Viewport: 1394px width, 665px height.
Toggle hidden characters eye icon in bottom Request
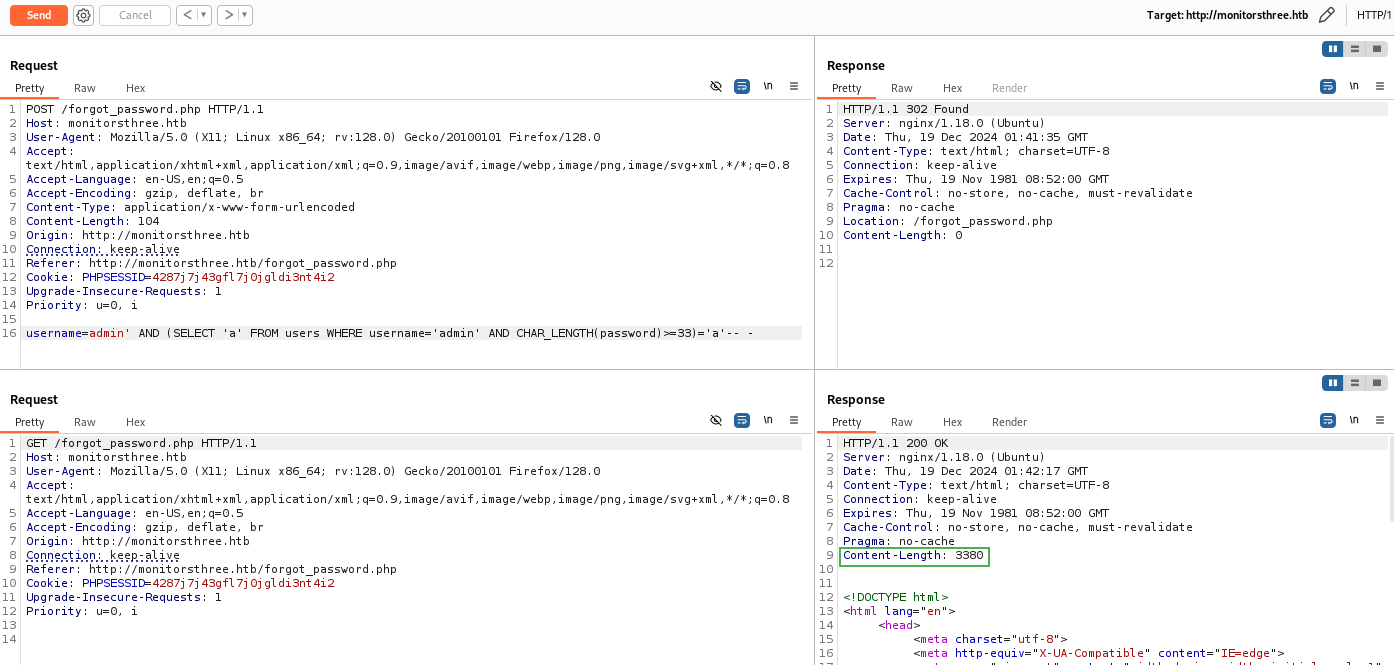pos(716,421)
